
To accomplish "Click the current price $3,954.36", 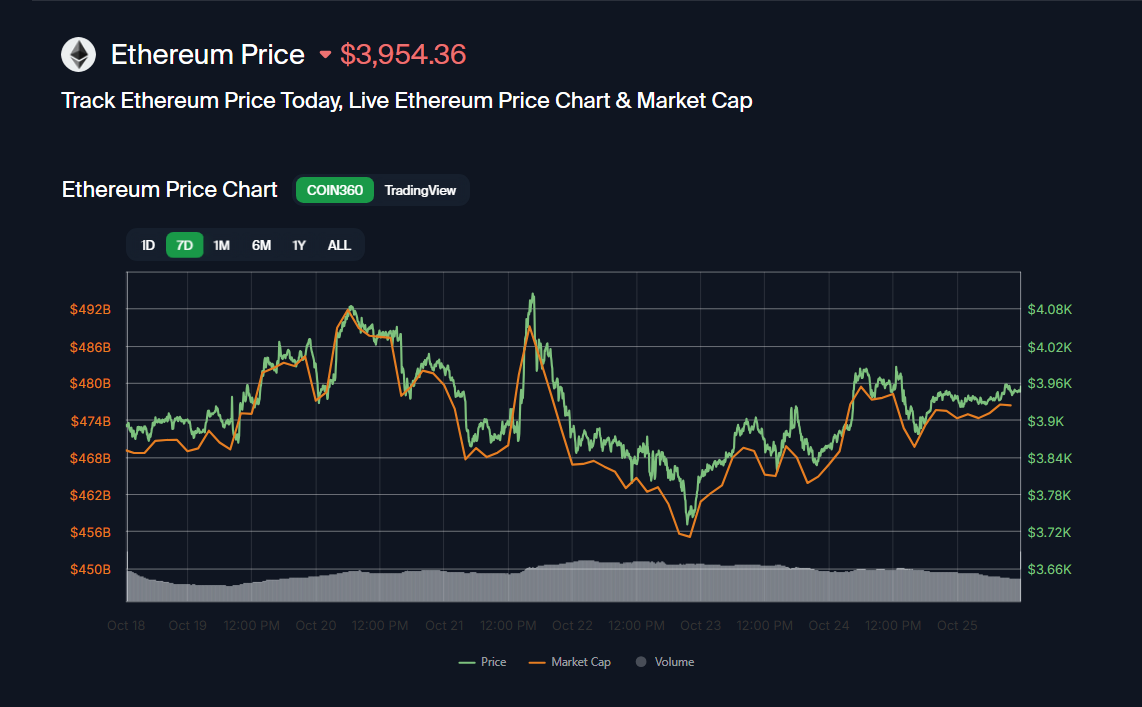I will 403,54.
